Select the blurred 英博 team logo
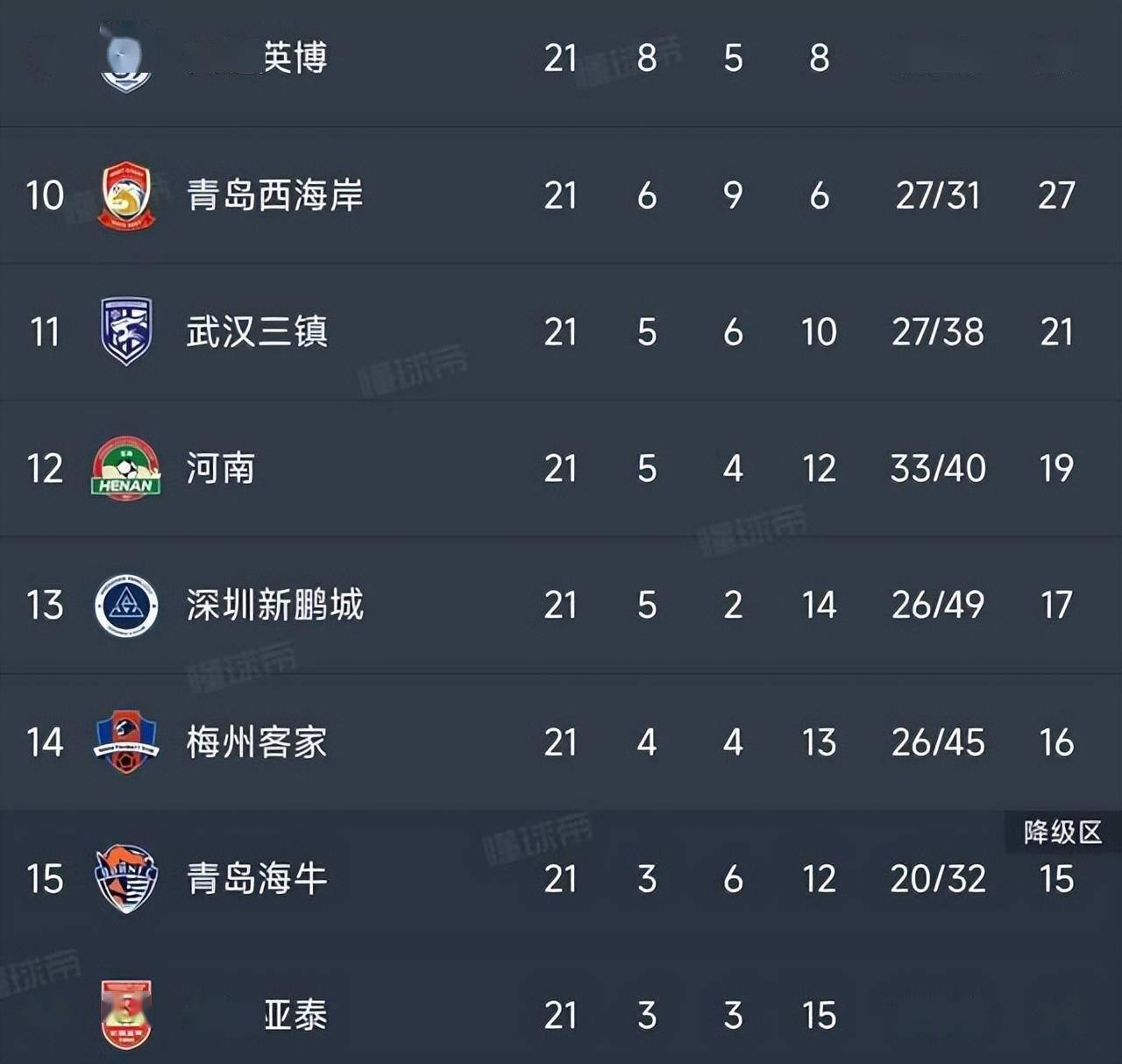Screen dimensions: 1122x1064 pos(126,58)
